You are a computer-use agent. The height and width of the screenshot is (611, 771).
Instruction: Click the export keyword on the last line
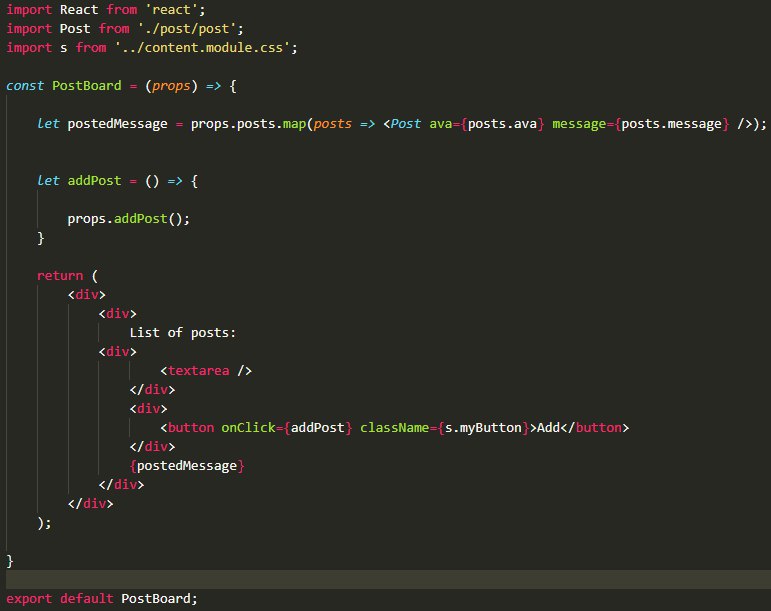click(29, 599)
